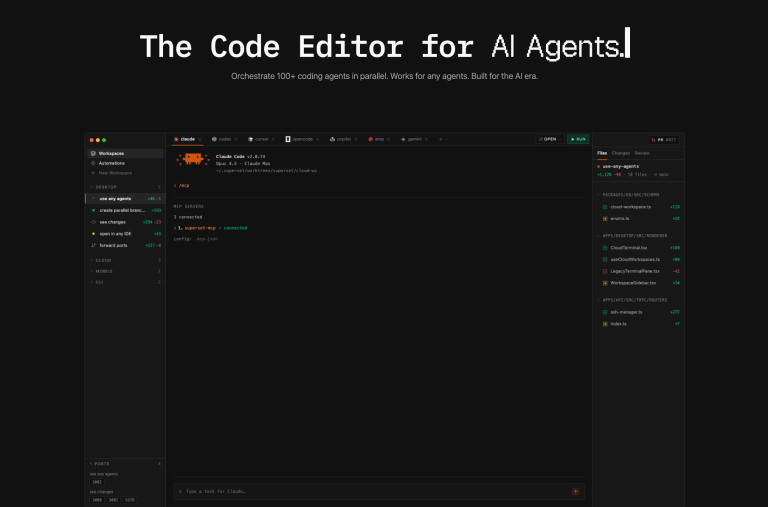The width and height of the screenshot is (768, 507).
Task: Open forwarded port 3001
Action: pos(113,500)
